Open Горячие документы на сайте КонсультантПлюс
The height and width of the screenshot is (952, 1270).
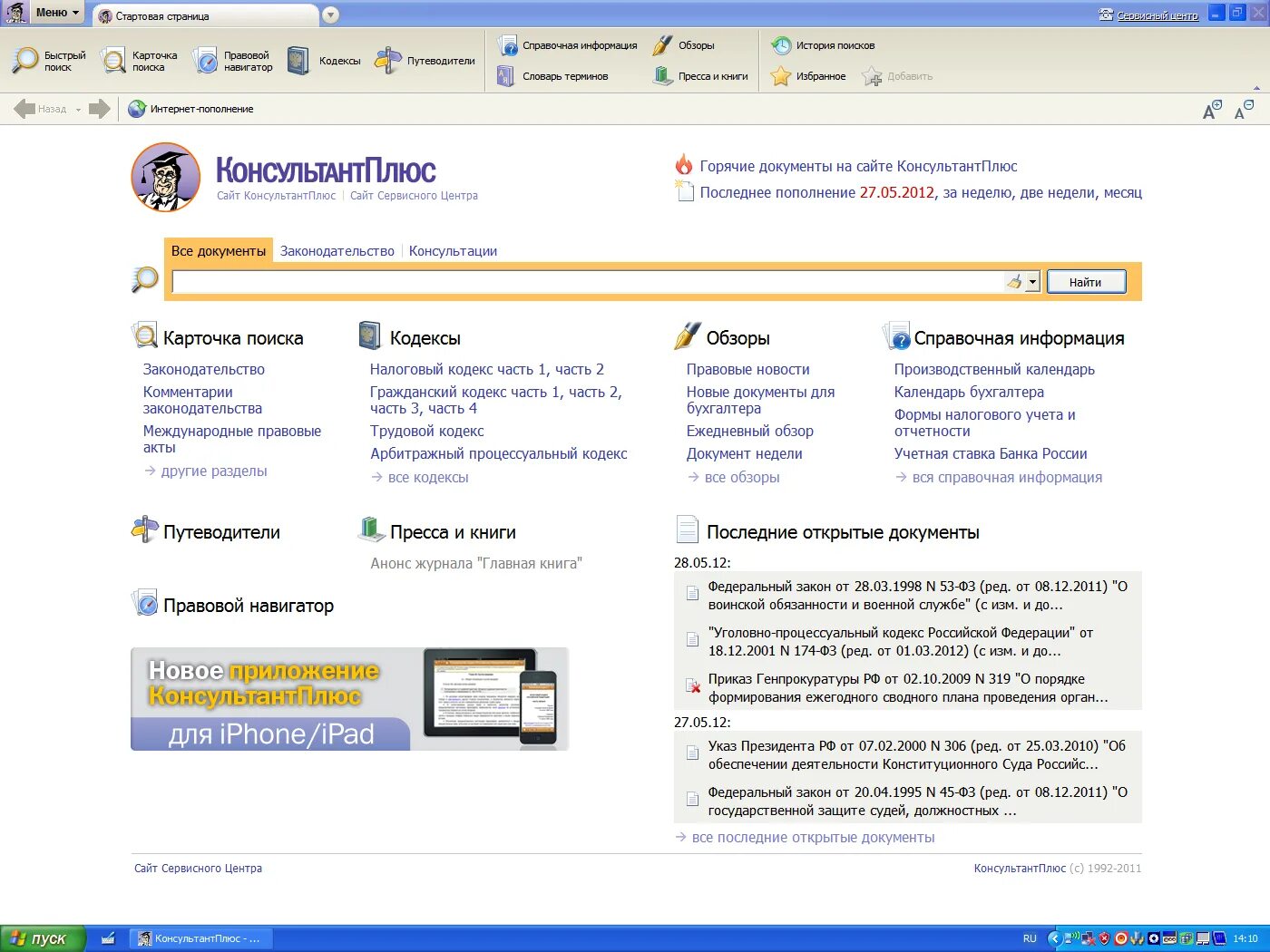tap(858, 166)
